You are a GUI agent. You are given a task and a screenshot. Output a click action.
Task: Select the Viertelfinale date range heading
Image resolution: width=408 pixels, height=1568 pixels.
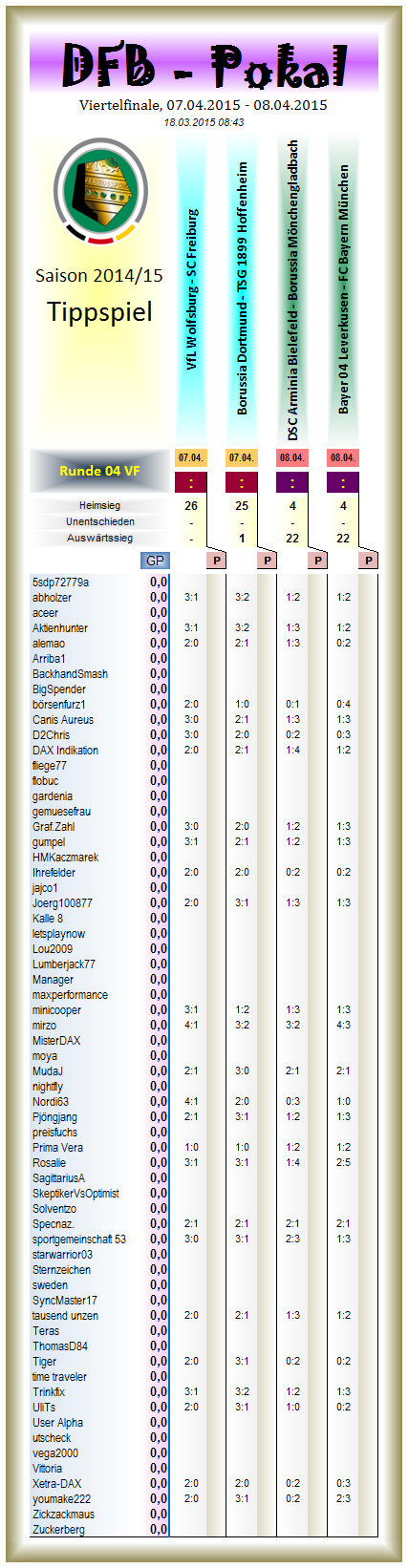(204, 105)
